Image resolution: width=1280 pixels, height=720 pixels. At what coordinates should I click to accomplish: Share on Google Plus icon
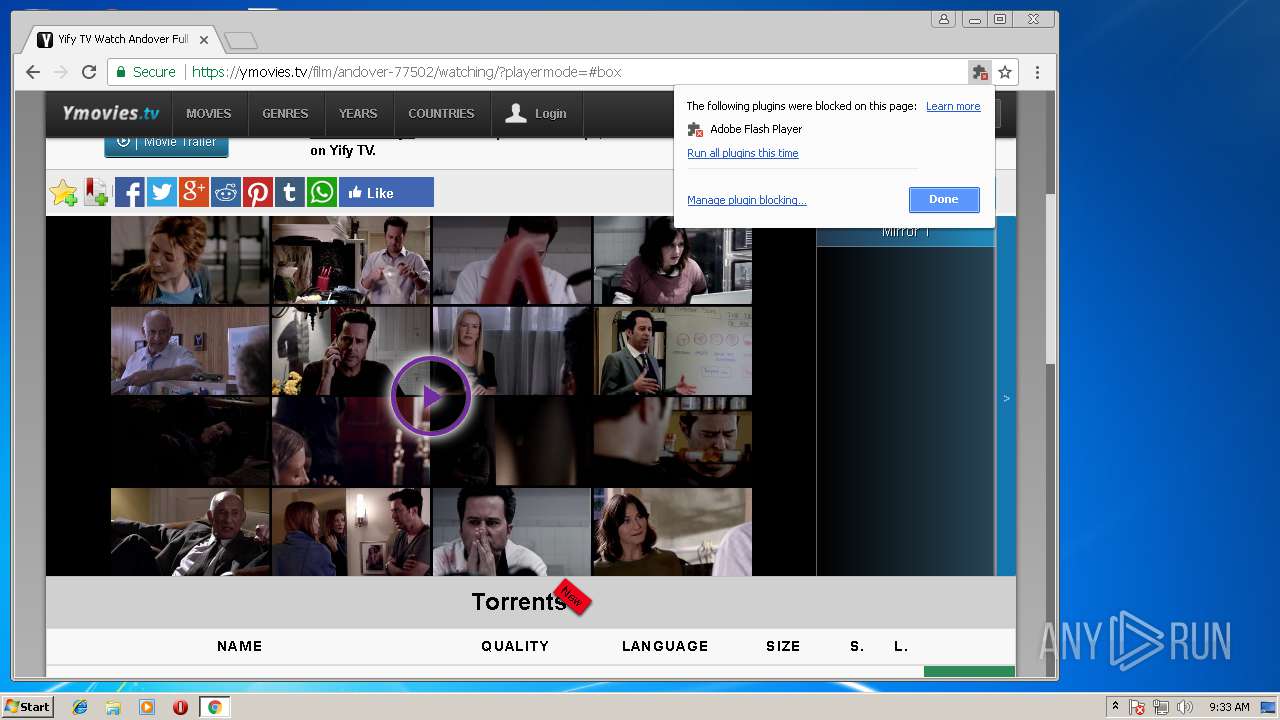[x=193, y=192]
